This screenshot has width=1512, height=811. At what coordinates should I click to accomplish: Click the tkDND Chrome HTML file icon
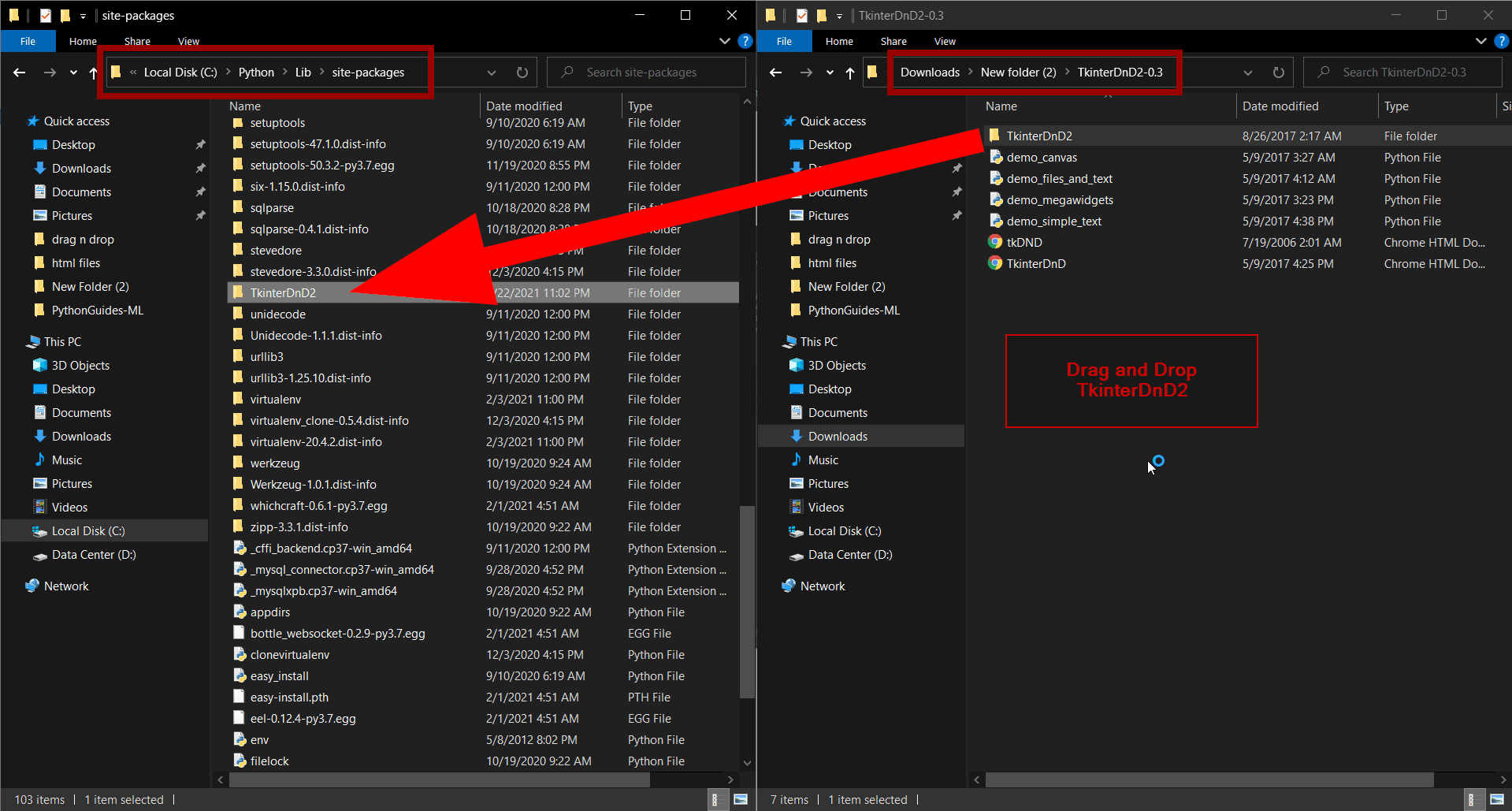[x=995, y=243]
